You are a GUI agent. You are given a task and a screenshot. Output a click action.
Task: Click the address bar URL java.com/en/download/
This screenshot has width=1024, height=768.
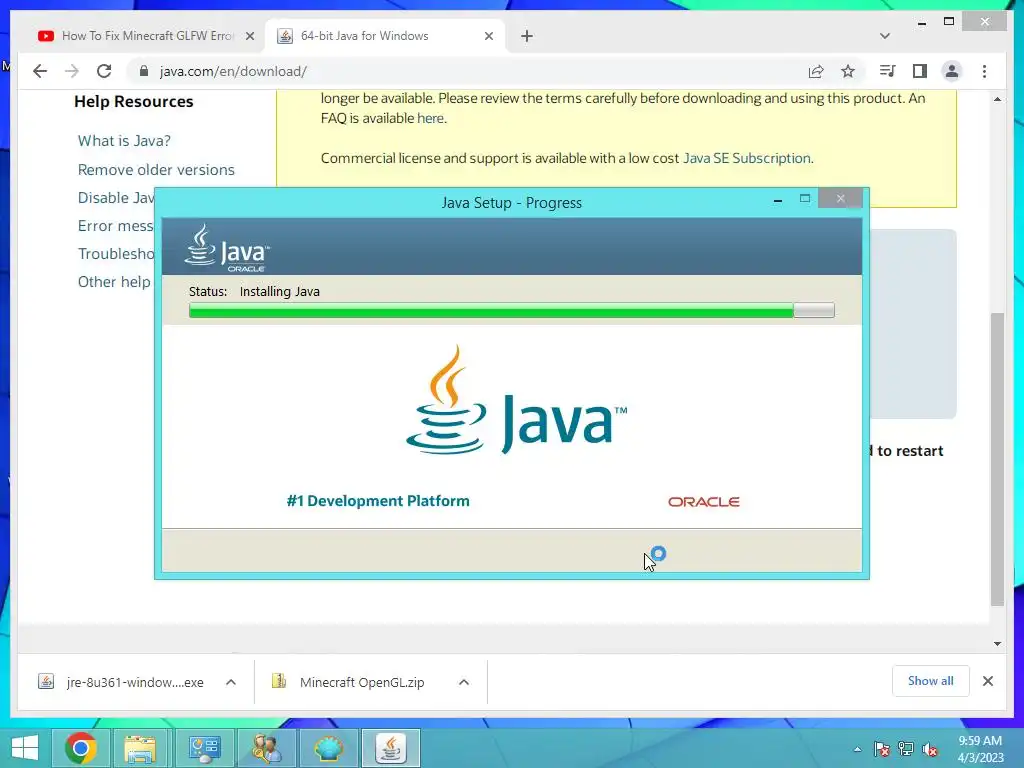(x=233, y=71)
